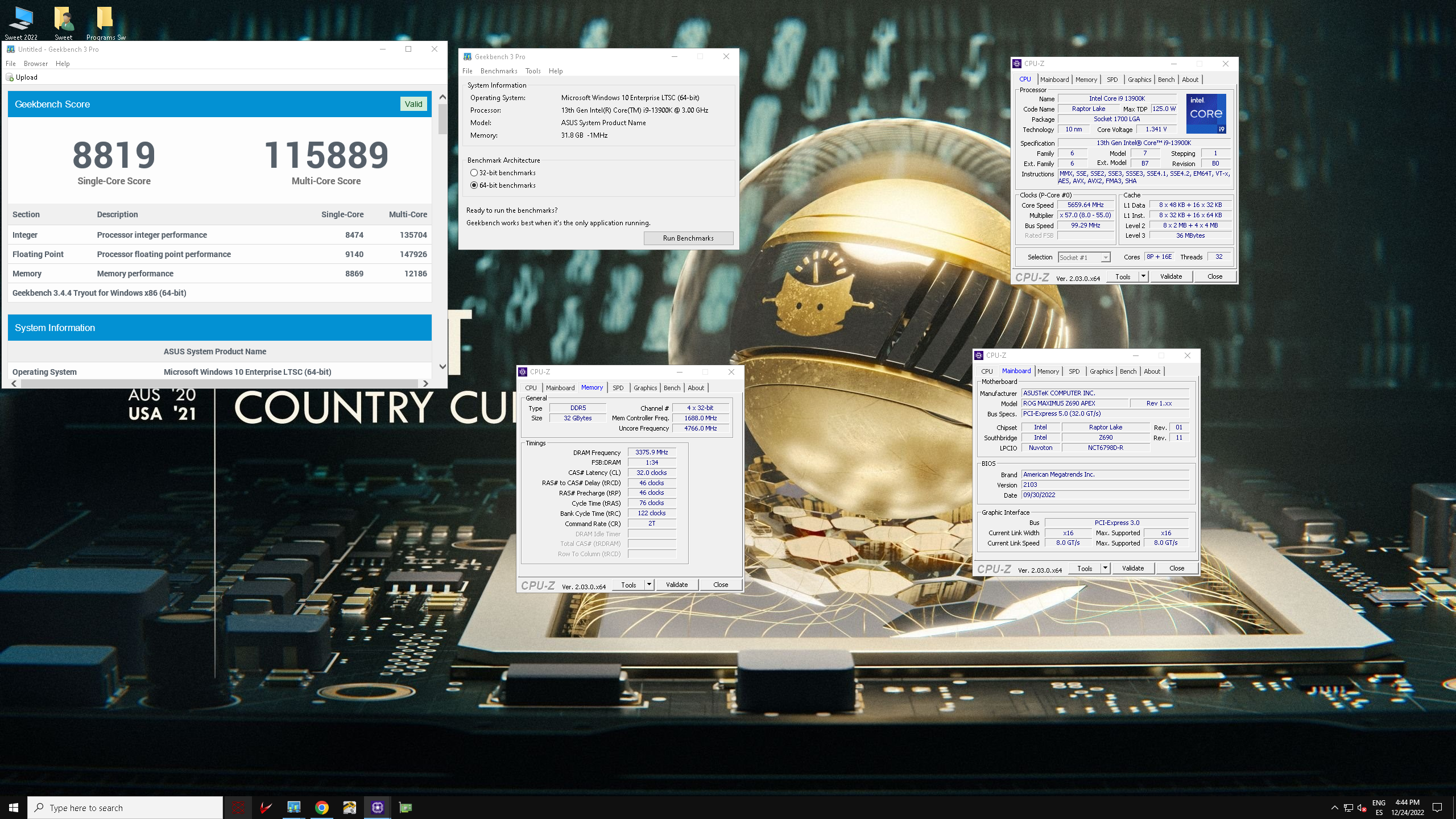Open the Benchmarks menu in Geekbench 3 Pro
Viewport: 1456px width, 819px height.
[499, 71]
